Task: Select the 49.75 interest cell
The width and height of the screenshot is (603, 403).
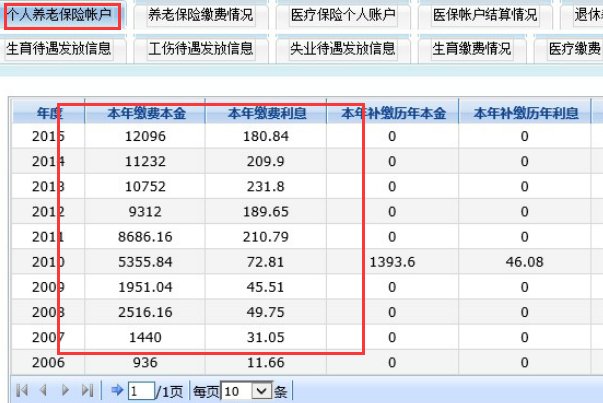Action: 266,312
